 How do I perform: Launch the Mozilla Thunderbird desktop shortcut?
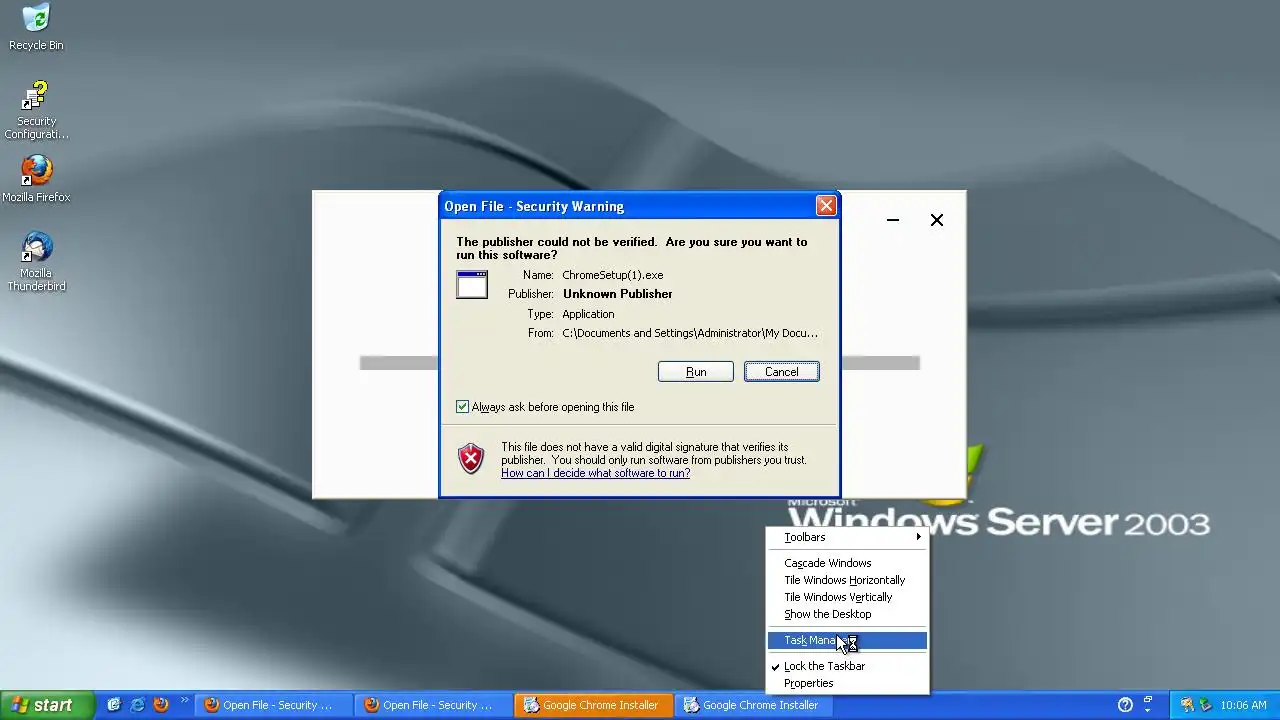click(x=36, y=261)
